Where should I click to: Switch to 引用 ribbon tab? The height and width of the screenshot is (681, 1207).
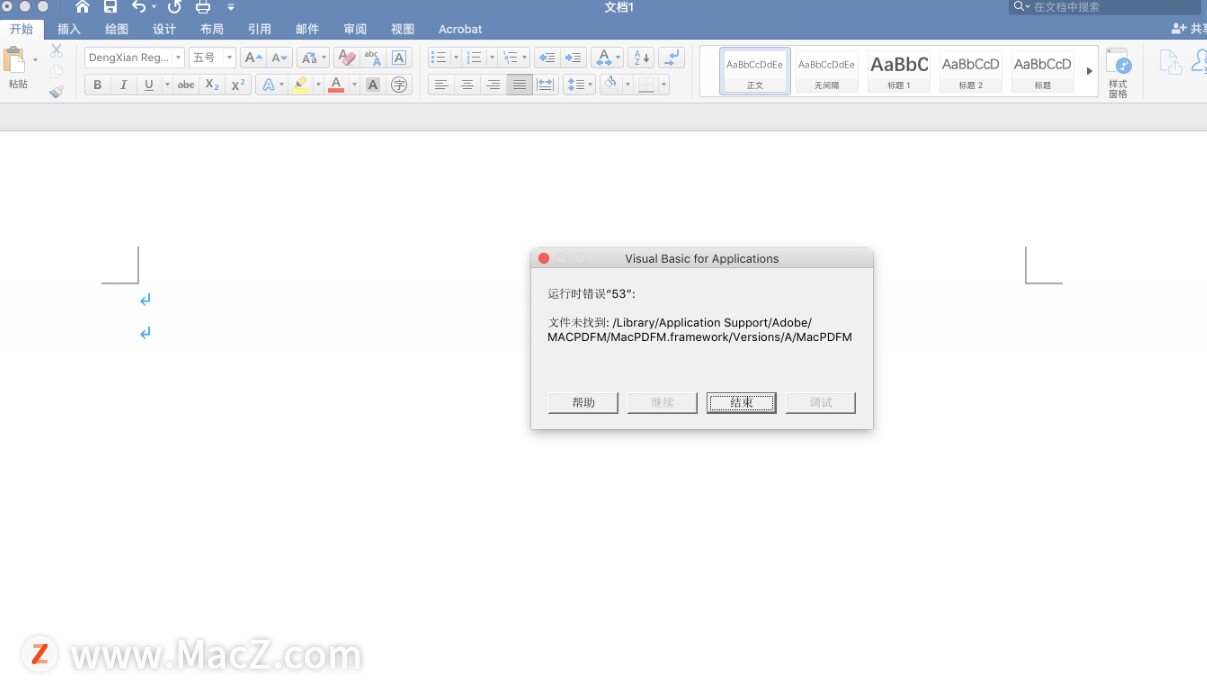[259, 29]
